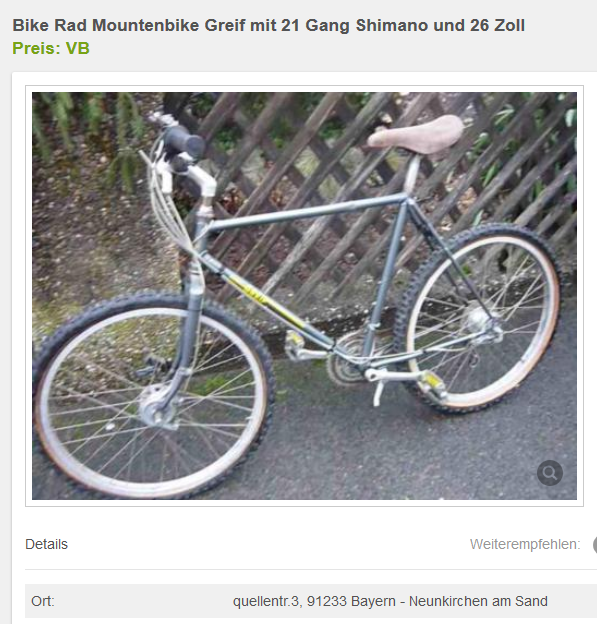Viewport: 597px width, 624px height.
Task: Click the postal code 91233
Action: 327,601
